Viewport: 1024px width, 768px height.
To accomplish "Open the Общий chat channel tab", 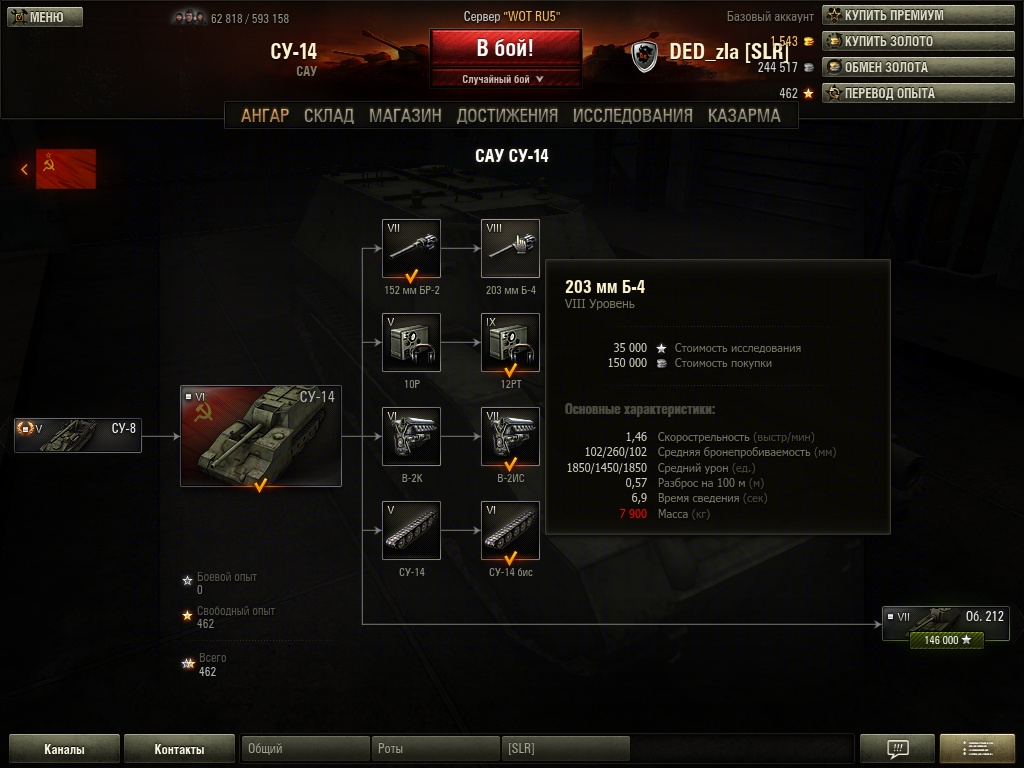I will tap(305, 748).
